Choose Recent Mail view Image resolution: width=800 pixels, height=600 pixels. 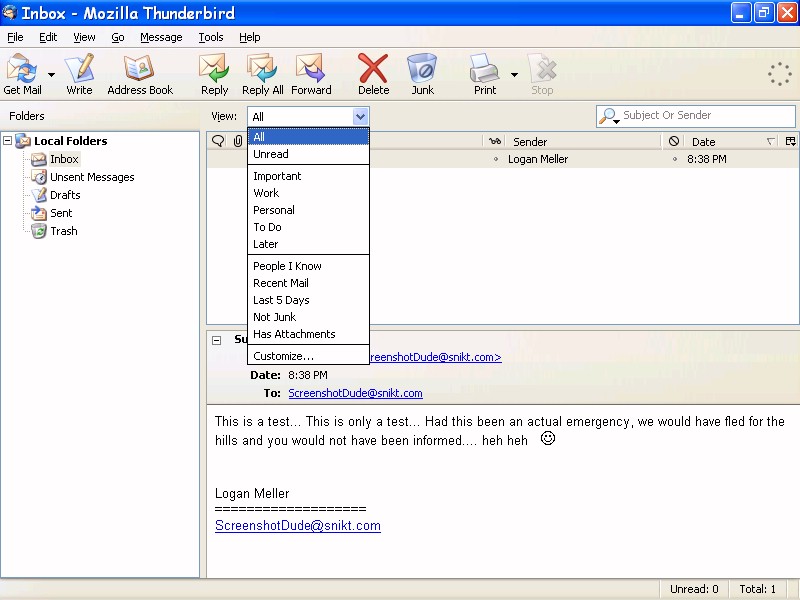(x=308, y=283)
